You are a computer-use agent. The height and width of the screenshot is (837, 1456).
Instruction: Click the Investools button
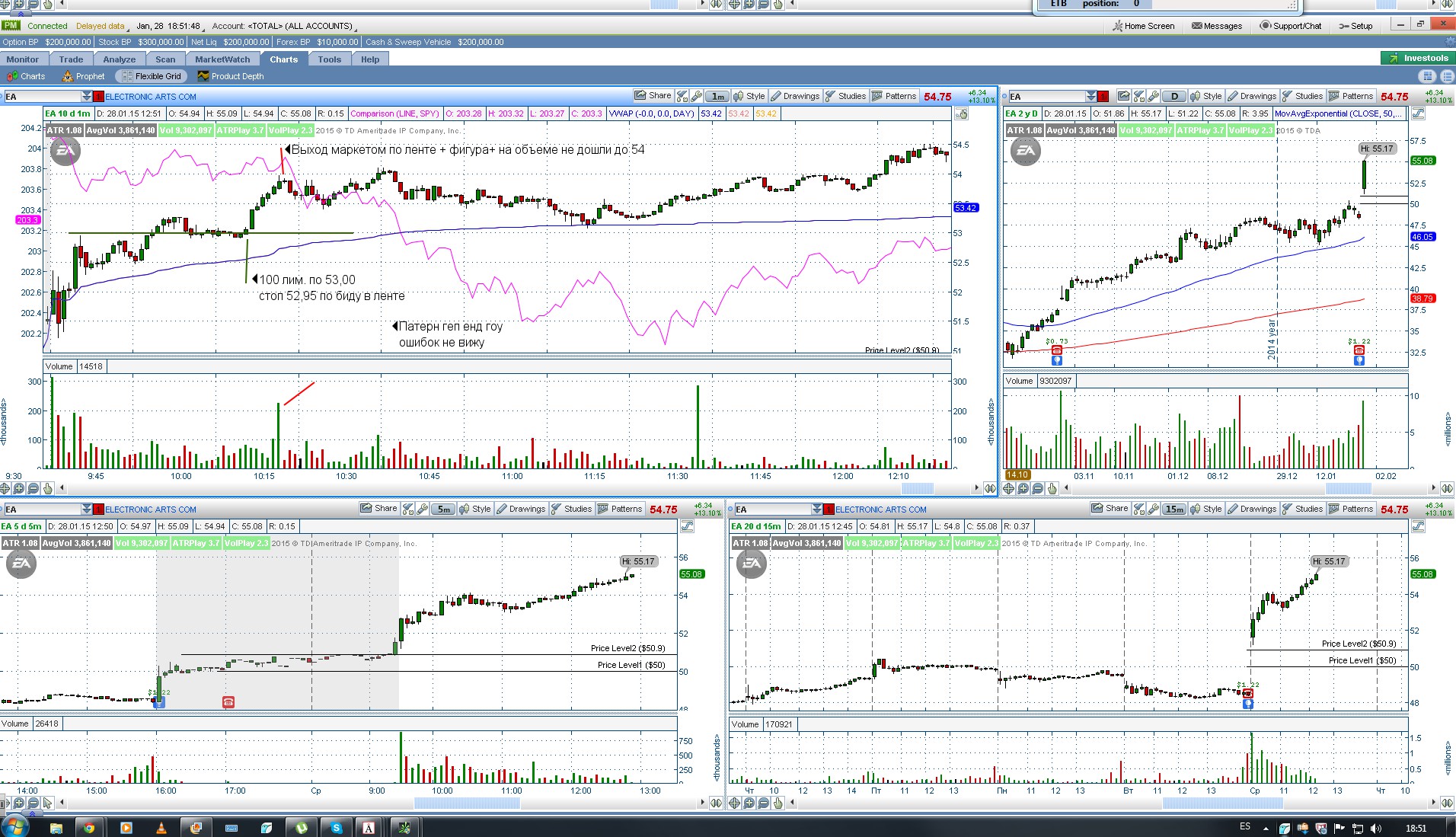(x=1416, y=58)
